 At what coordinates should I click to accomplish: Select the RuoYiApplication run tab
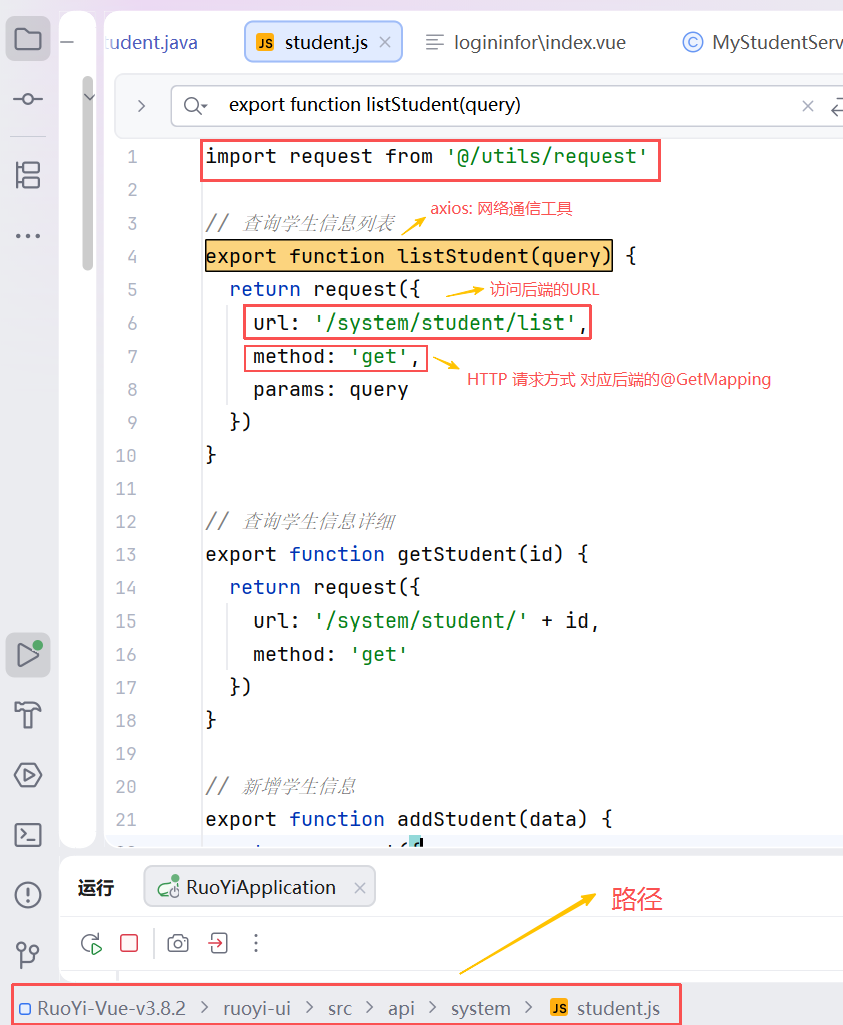coord(260,887)
